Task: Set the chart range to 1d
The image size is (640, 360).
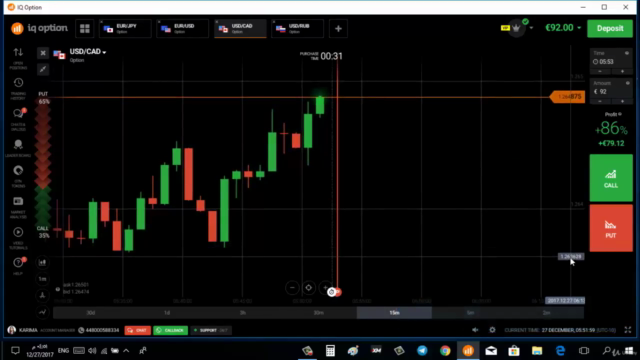Action: coord(167,313)
